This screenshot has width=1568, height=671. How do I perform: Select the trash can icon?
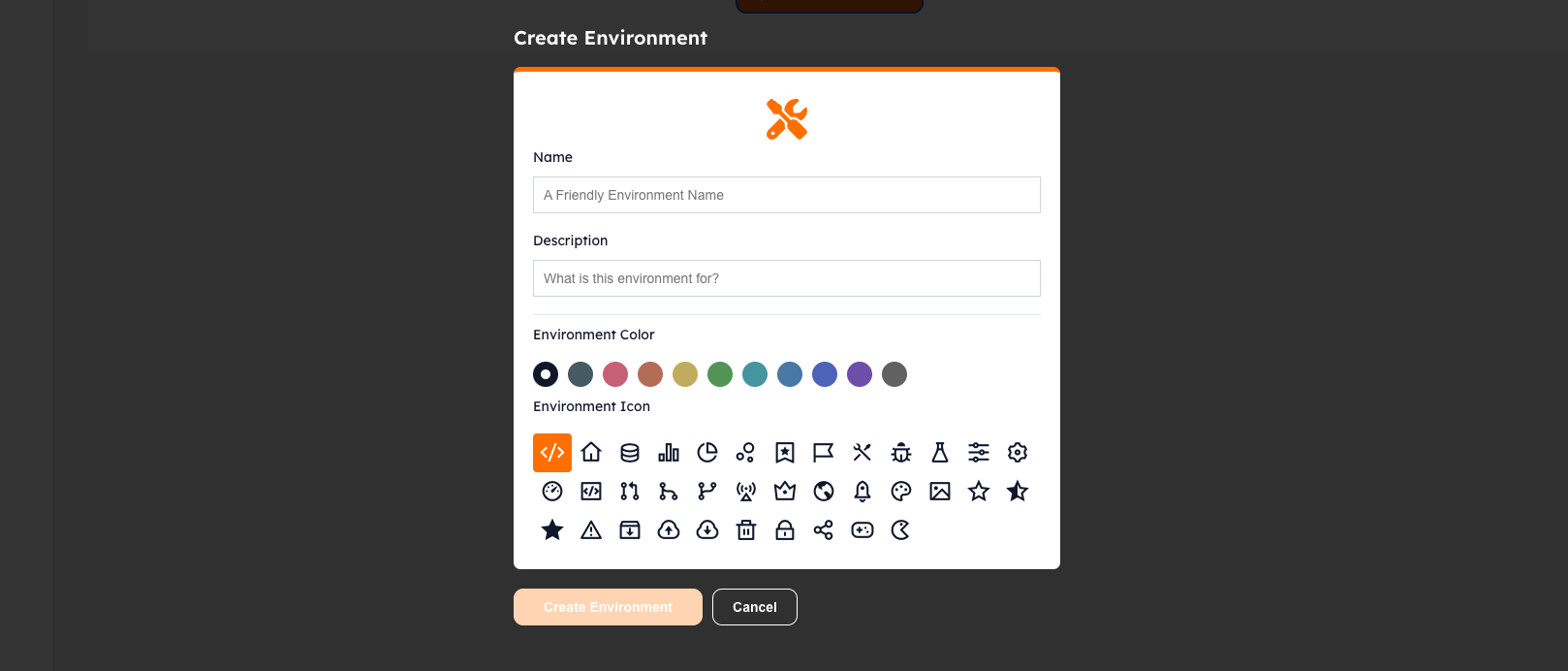[746, 530]
